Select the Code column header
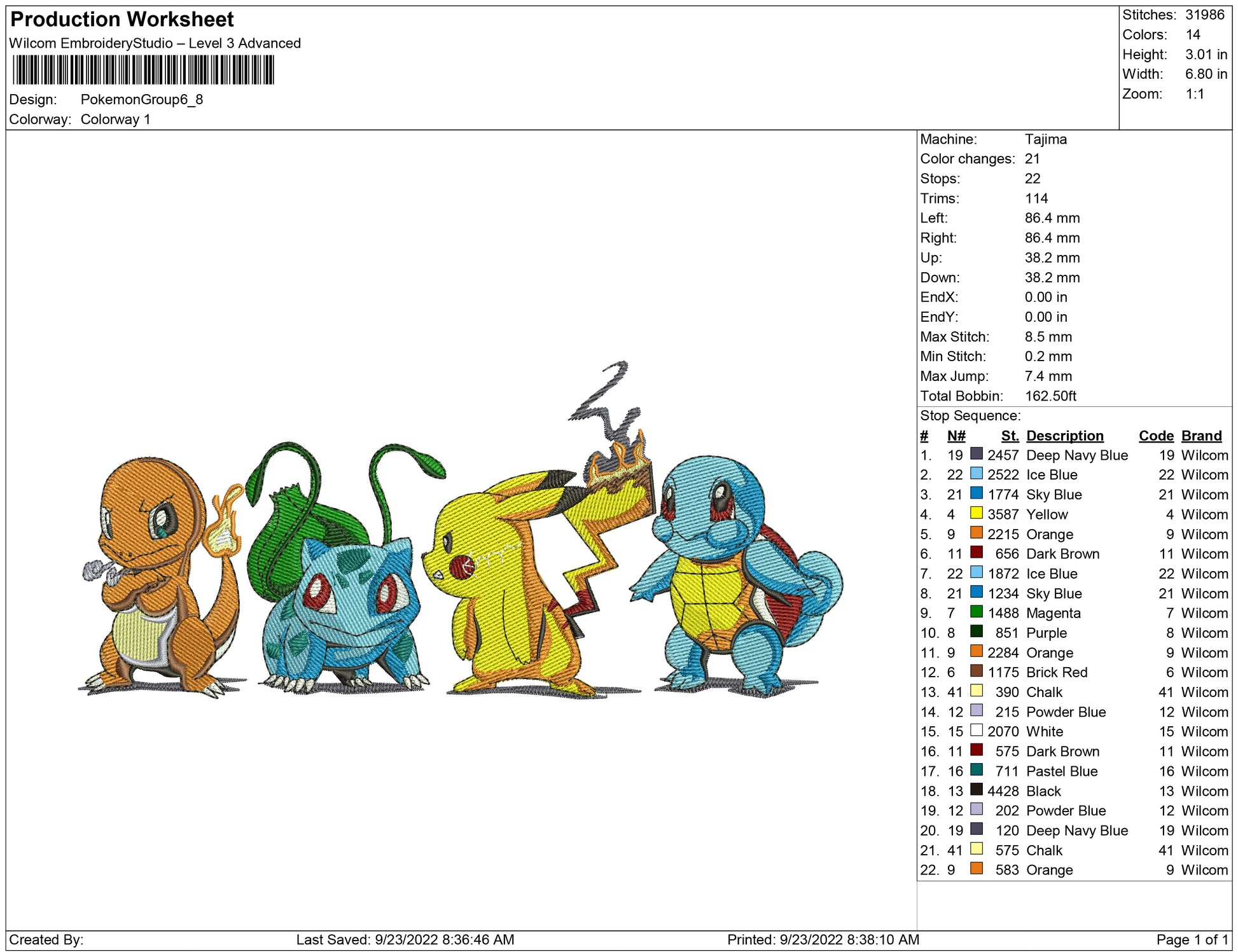Viewport: 1238px width, 952px height. coord(1155,436)
